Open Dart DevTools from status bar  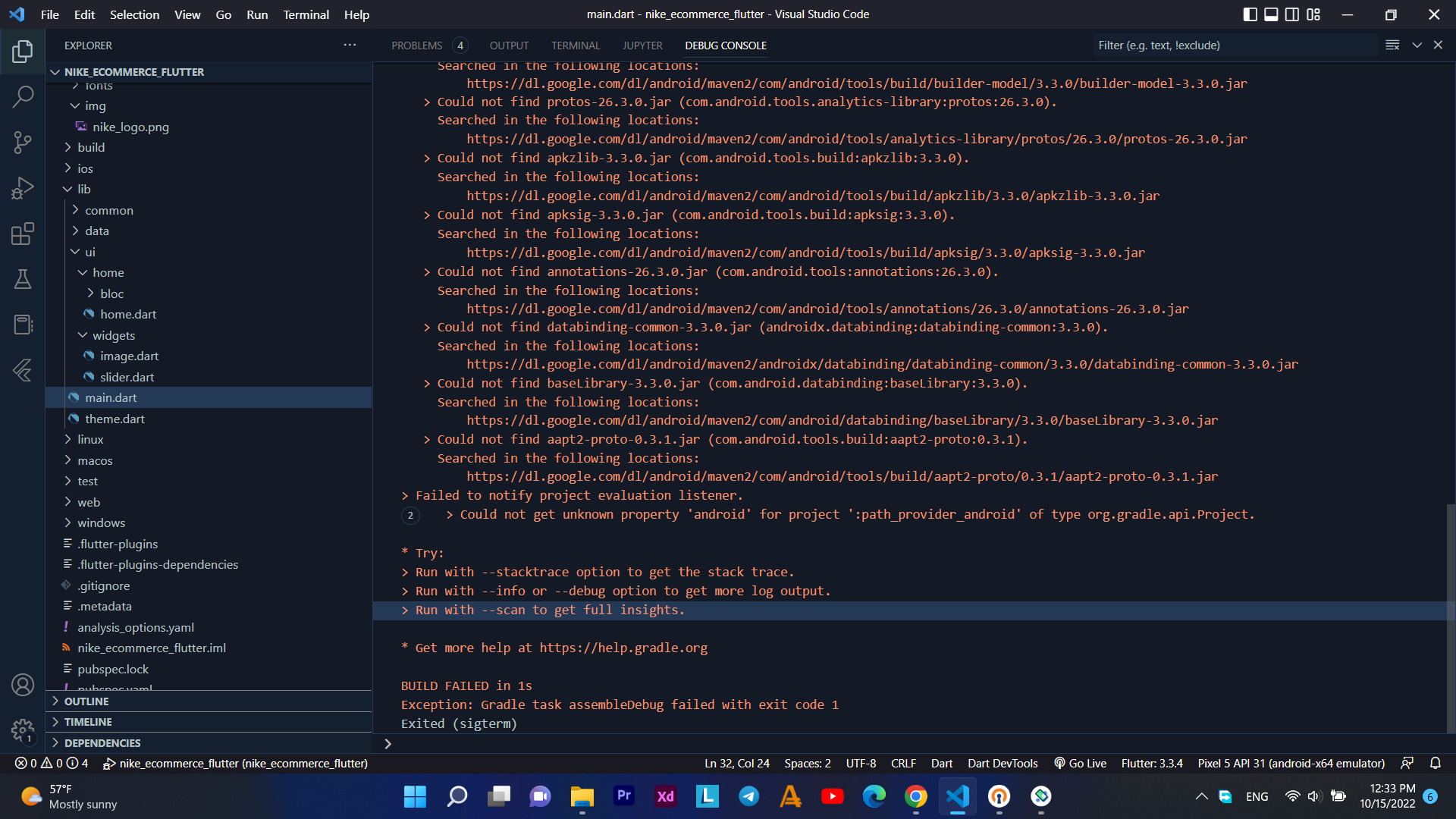click(x=1004, y=763)
